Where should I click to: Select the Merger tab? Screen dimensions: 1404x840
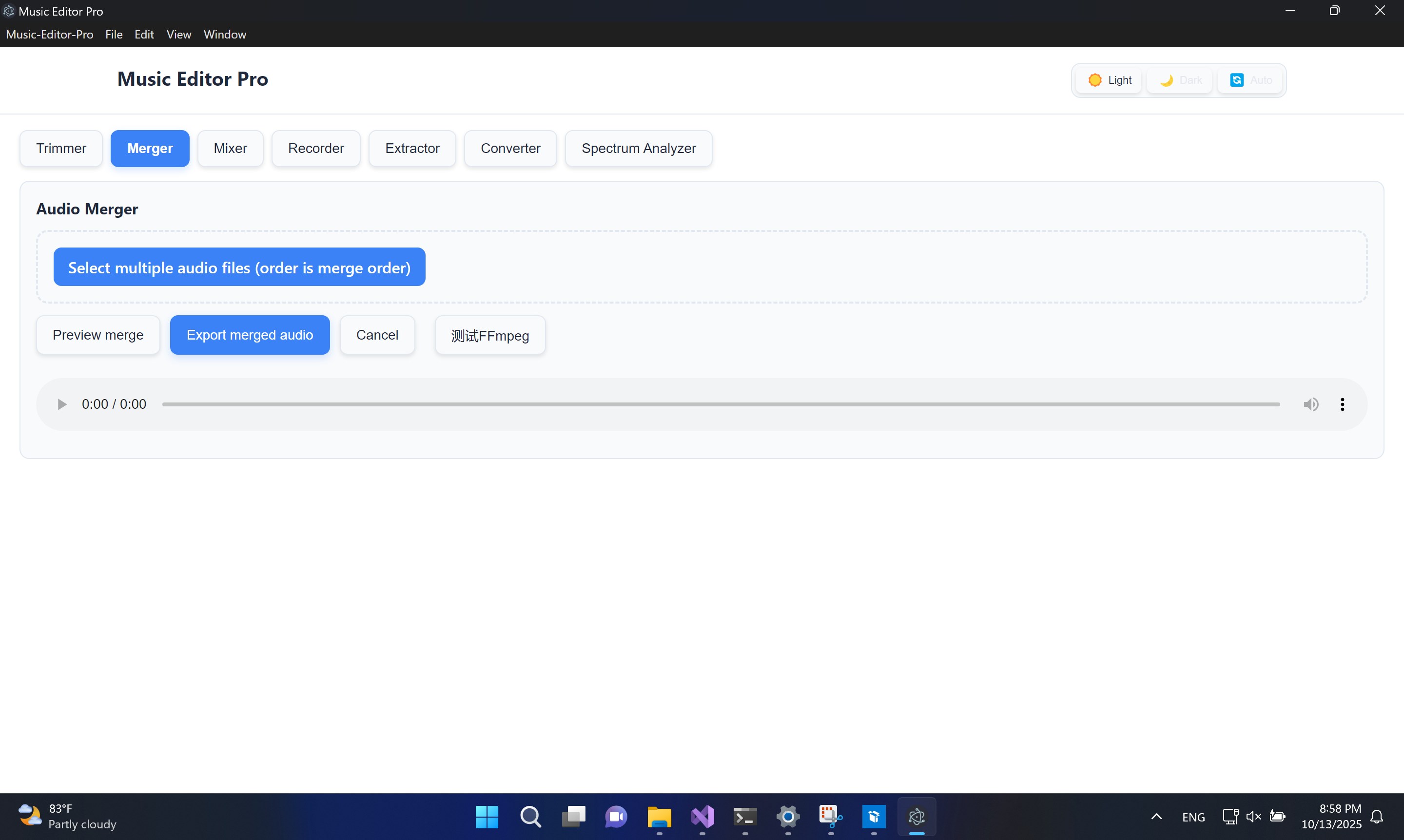point(150,148)
